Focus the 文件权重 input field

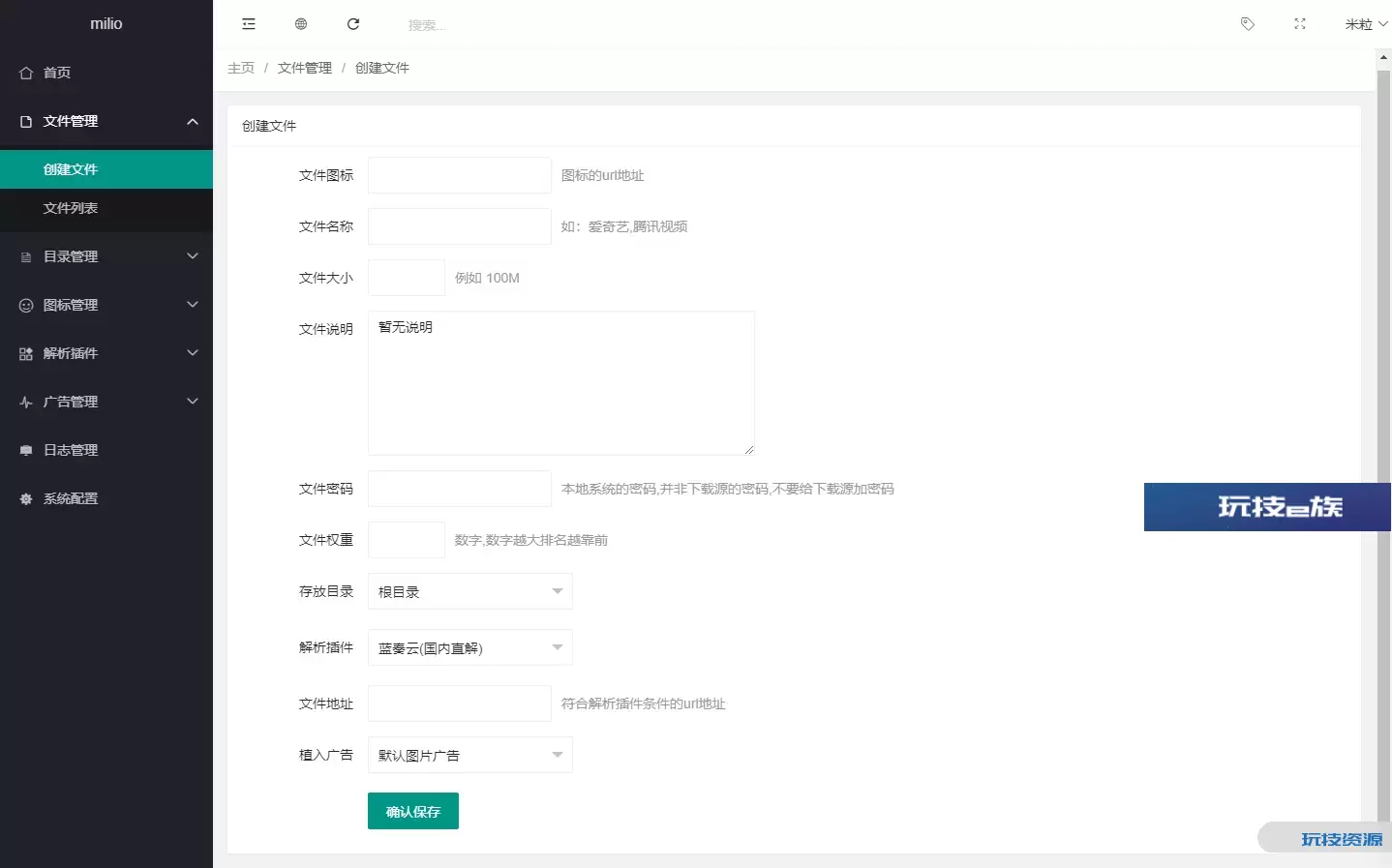point(407,540)
